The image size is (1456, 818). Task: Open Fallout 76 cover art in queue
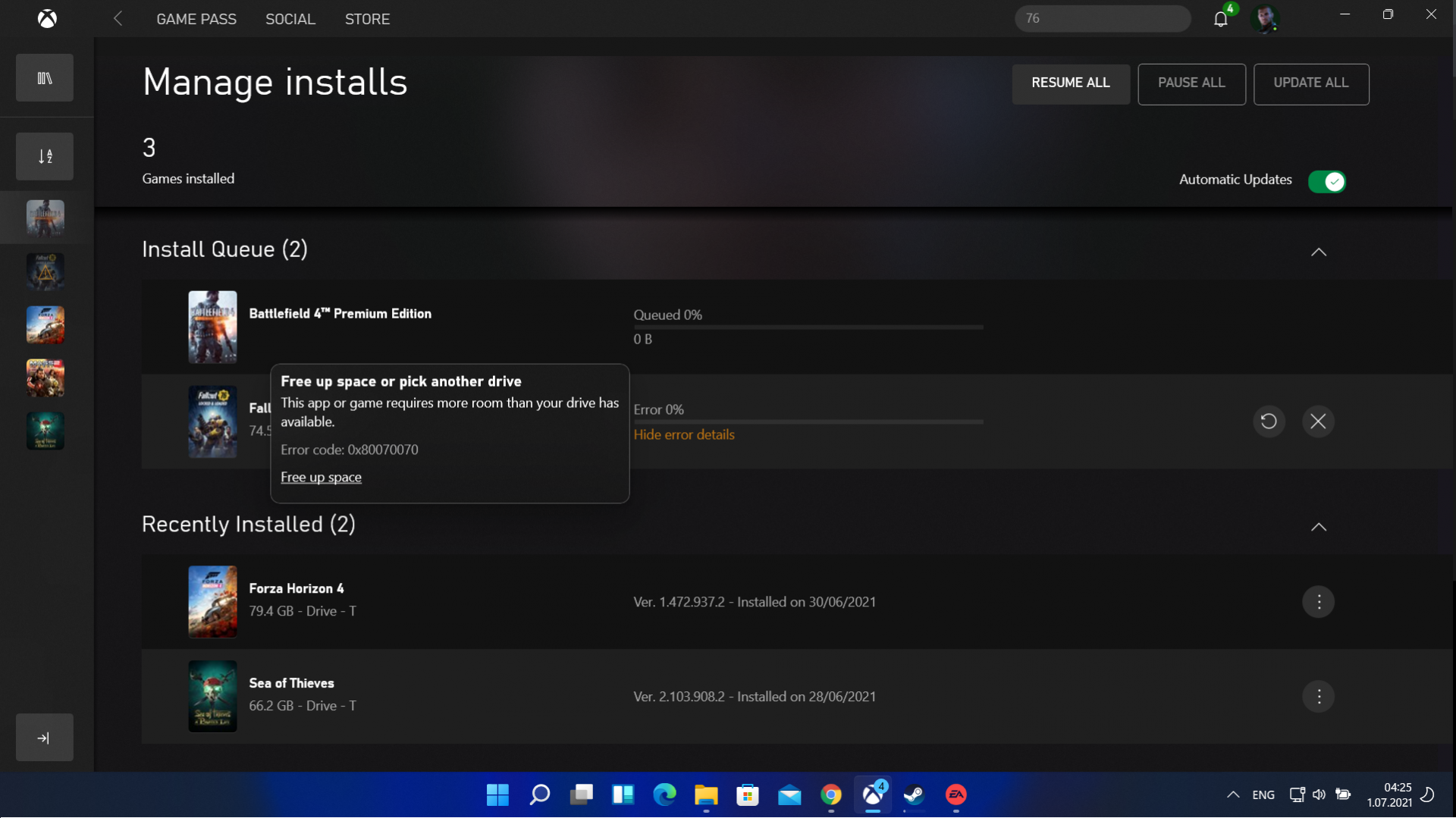click(212, 422)
